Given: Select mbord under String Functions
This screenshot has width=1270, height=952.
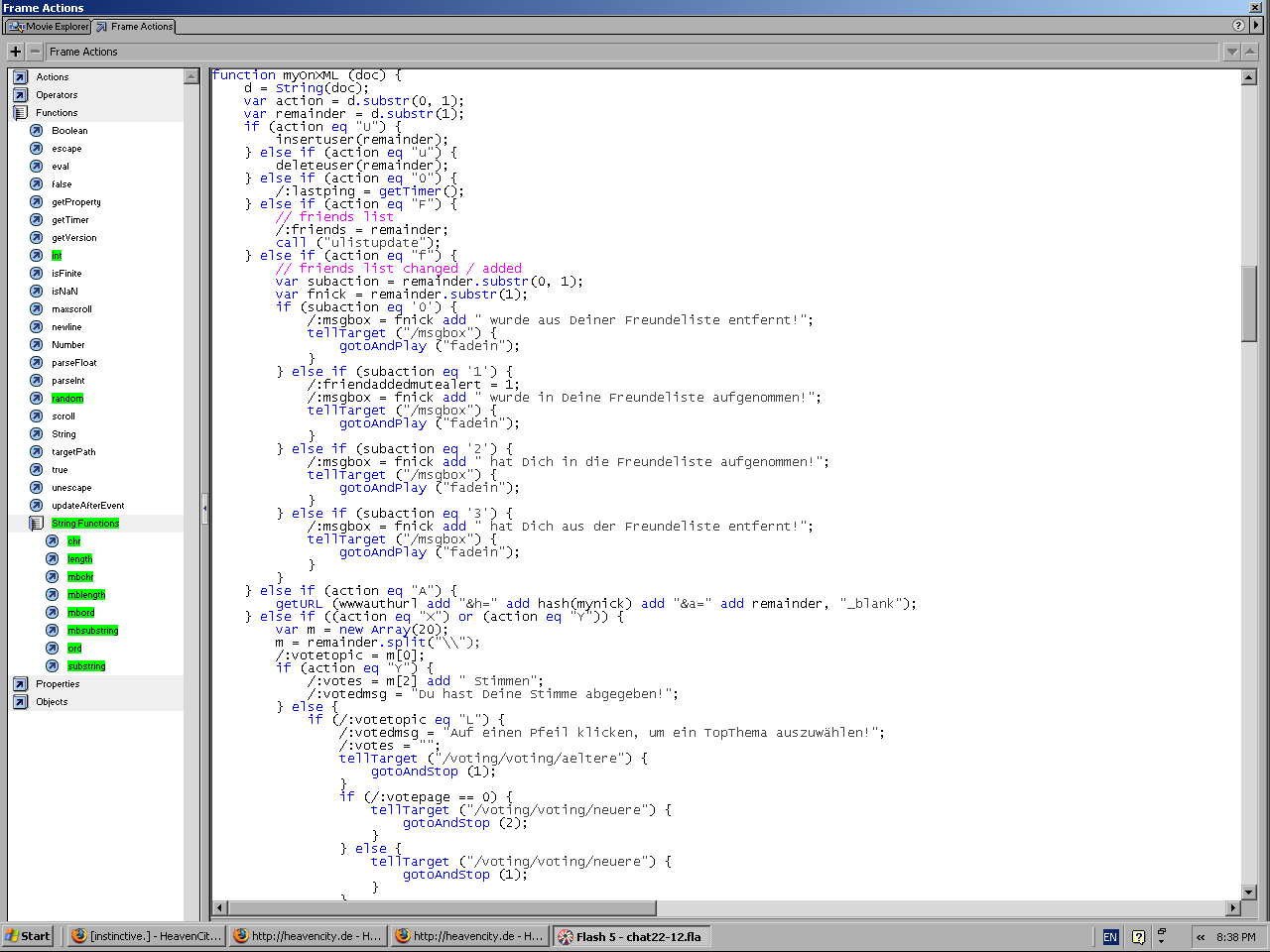Looking at the screenshot, I should pos(81,613).
